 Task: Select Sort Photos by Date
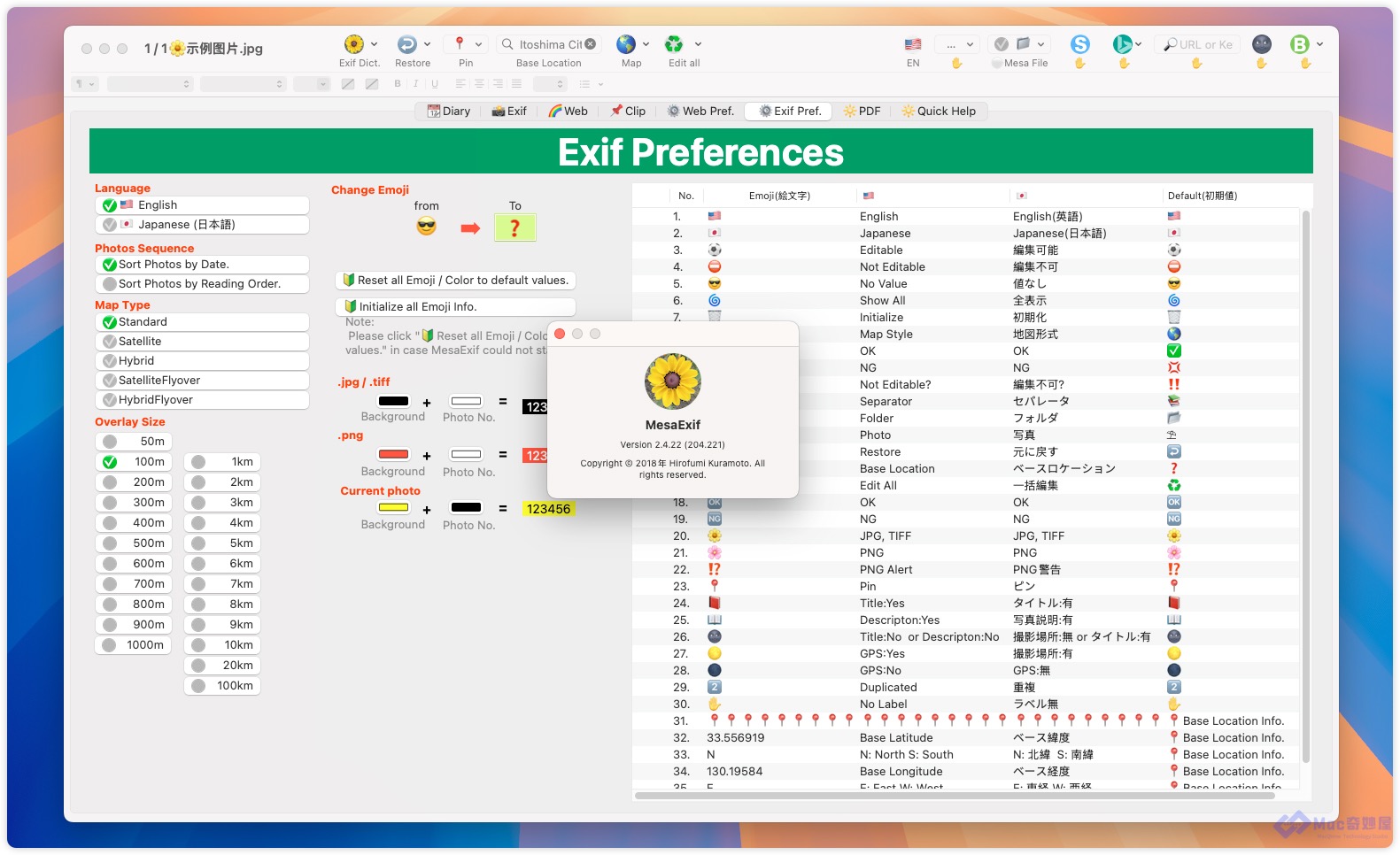pos(202,265)
